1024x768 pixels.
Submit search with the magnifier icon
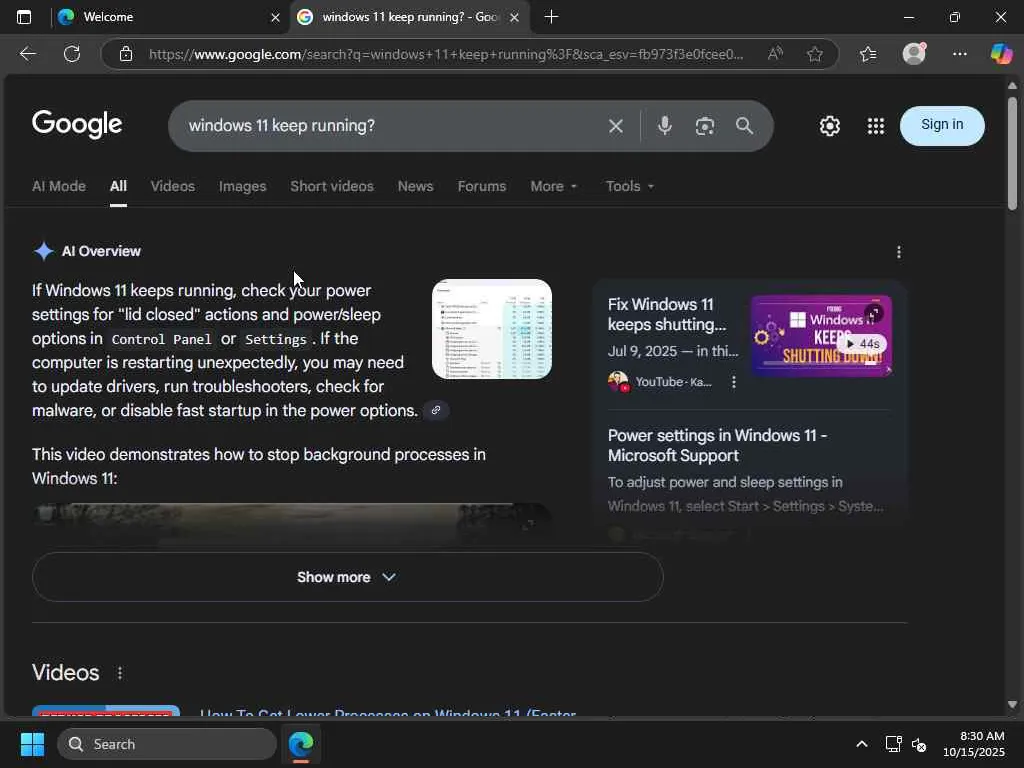(744, 125)
